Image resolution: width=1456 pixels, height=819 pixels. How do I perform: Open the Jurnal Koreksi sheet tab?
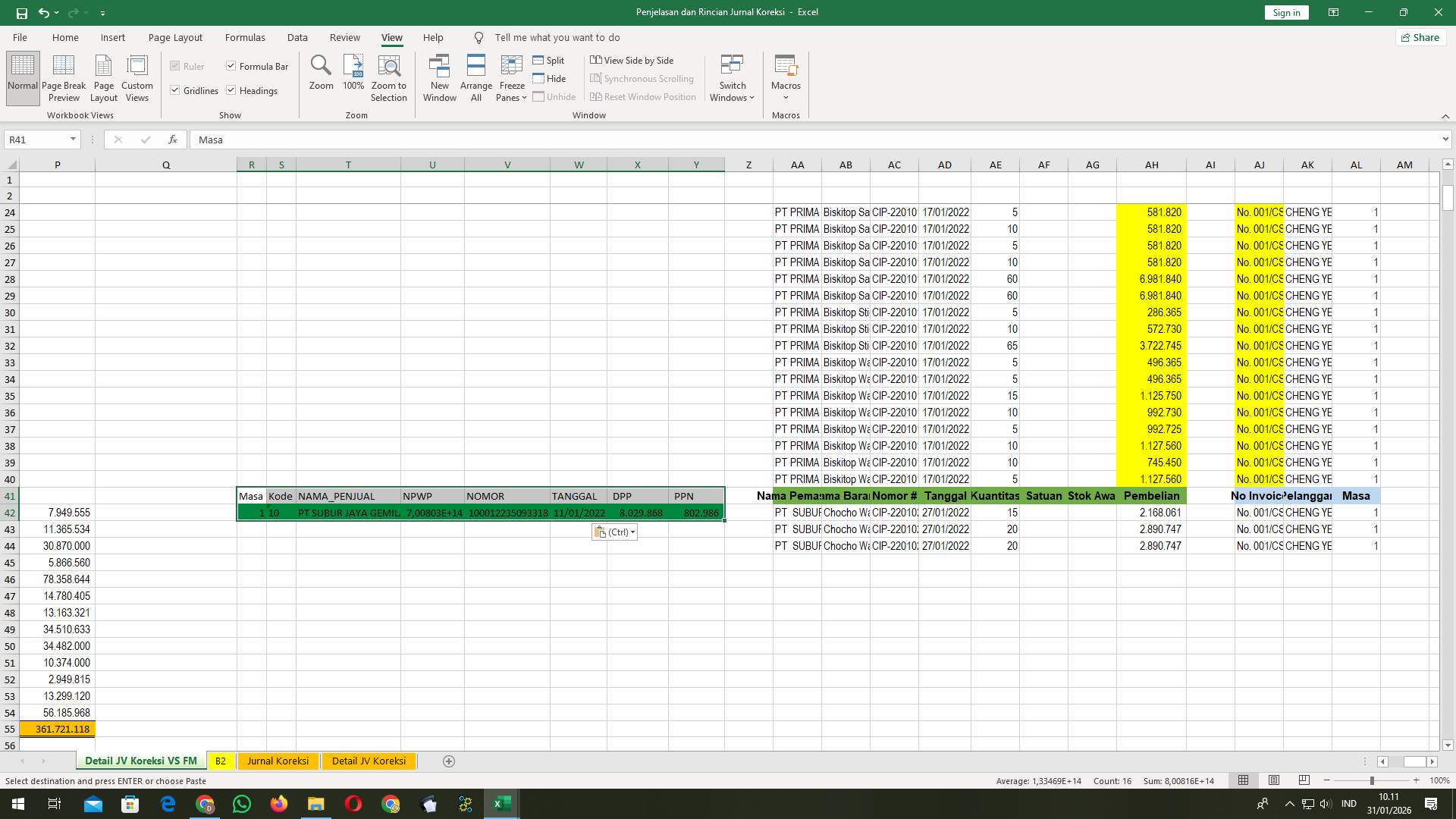[278, 761]
